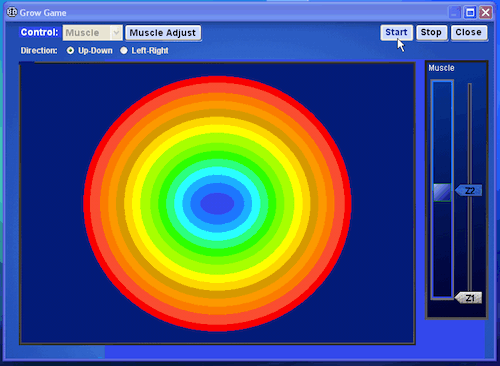Select Up-Down direction radio button
Viewport: 500px width, 366px height.
click(70, 51)
